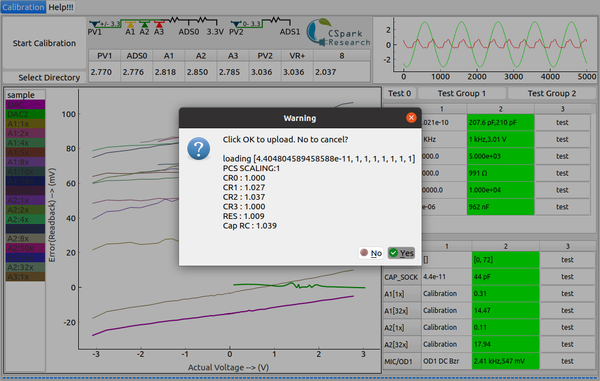
Task: Click the PV1 column header
Action: [104, 55]
